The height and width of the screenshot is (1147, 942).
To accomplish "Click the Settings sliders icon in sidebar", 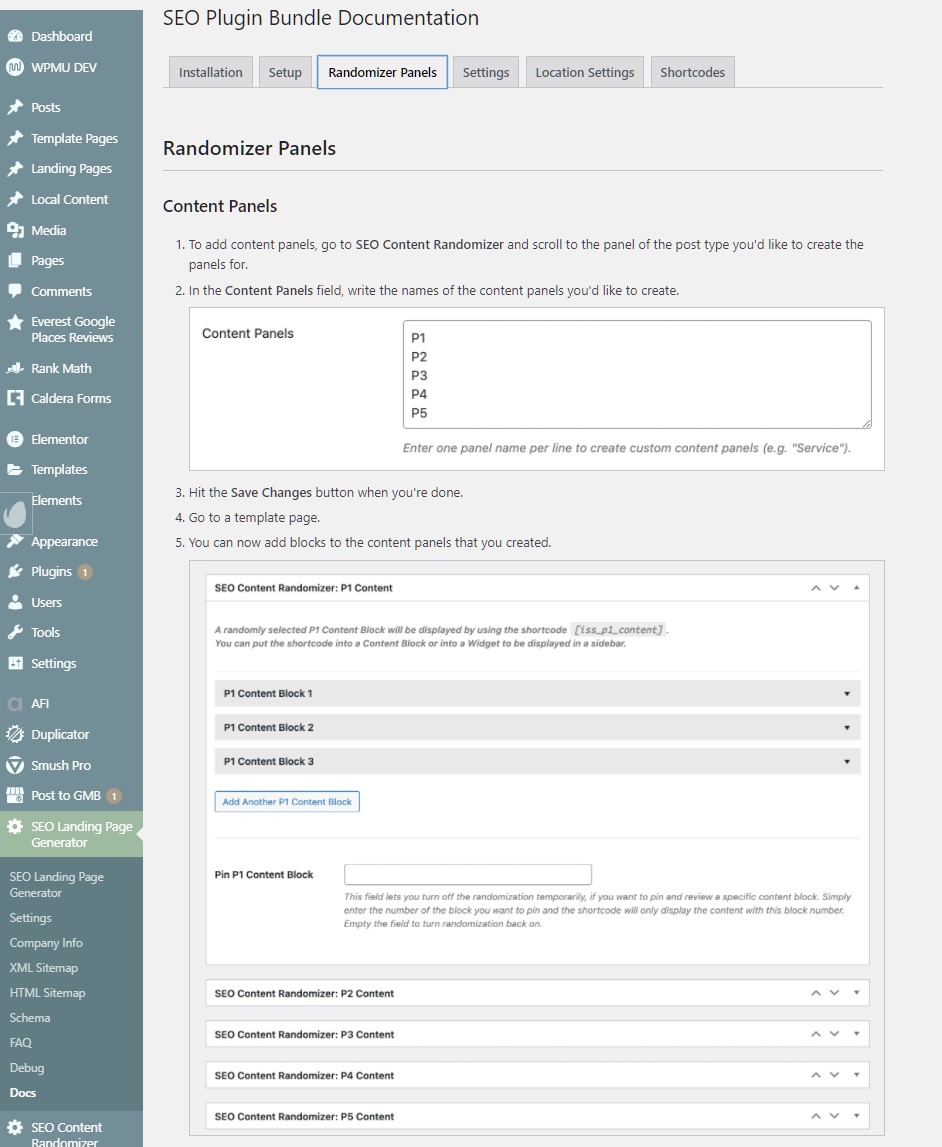I will pyautogui.click(x=15, y=663).
